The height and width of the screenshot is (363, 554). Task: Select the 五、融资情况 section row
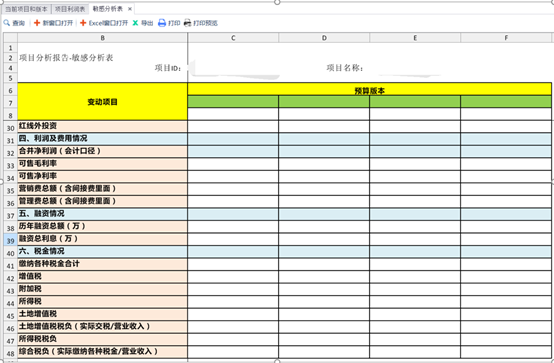[x=102, y=214]
